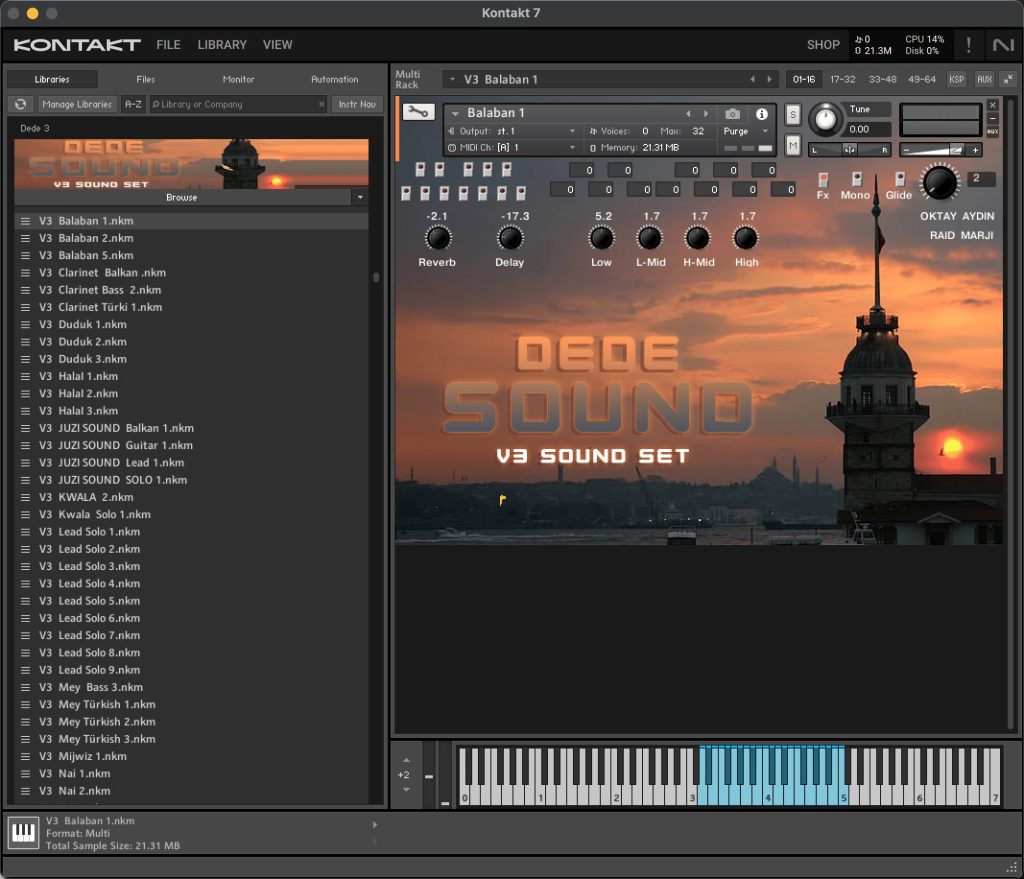This screenshot has height=879, width=1024.
Task: Show the AUX sends in rack header
Action: (984, 79)
